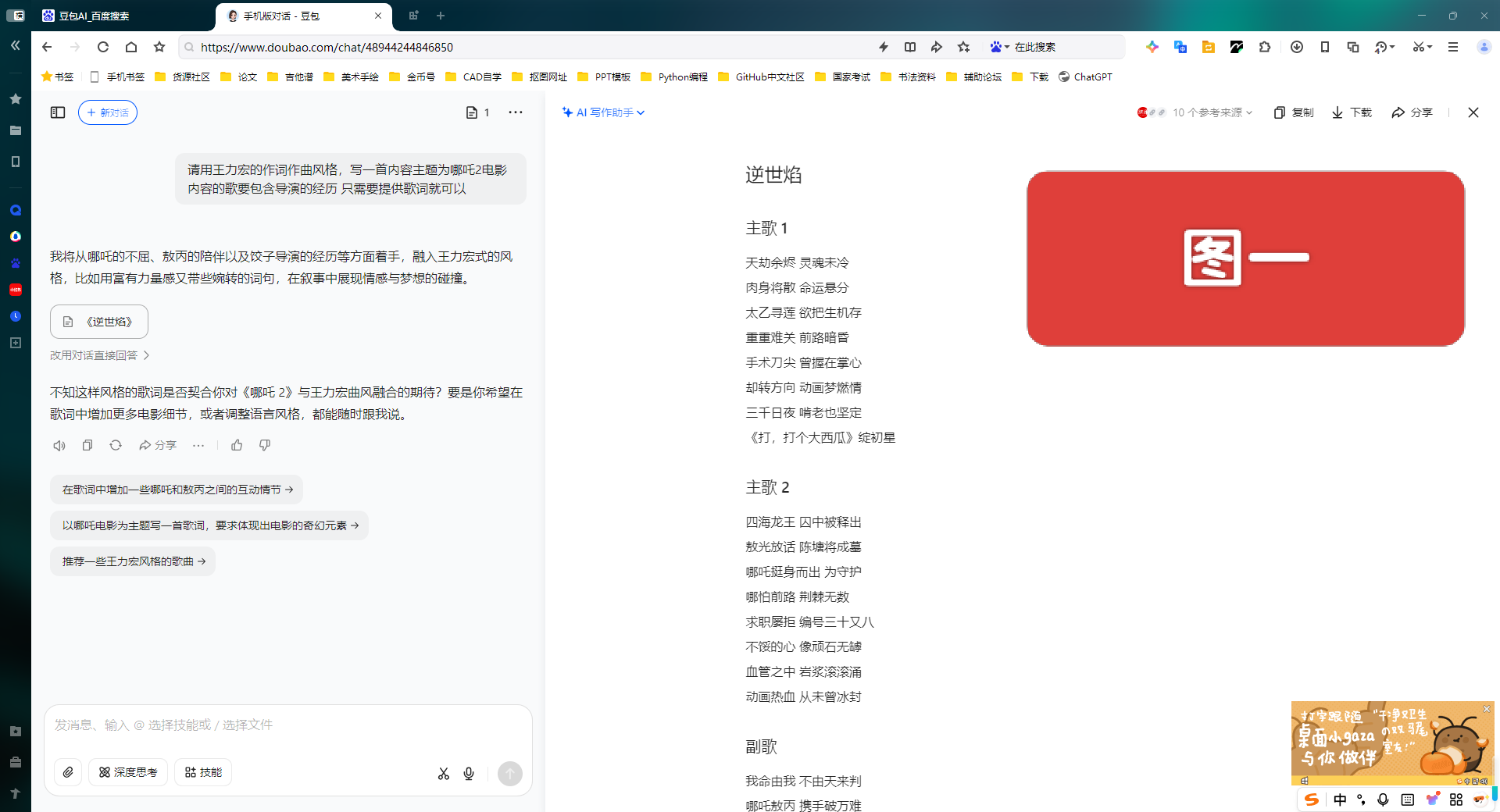The width and height of the screenshot is (1500, 812).
Task: Toggle 深度思考 mode
Action: click(128, 772)
